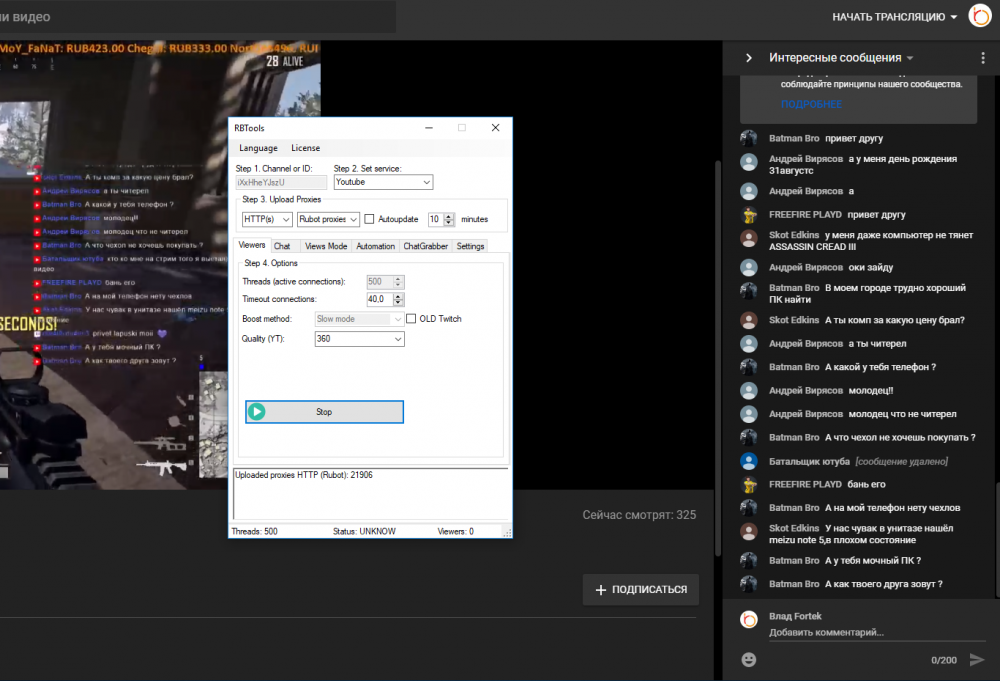Collapse chat with the left chevron icon

748,58
